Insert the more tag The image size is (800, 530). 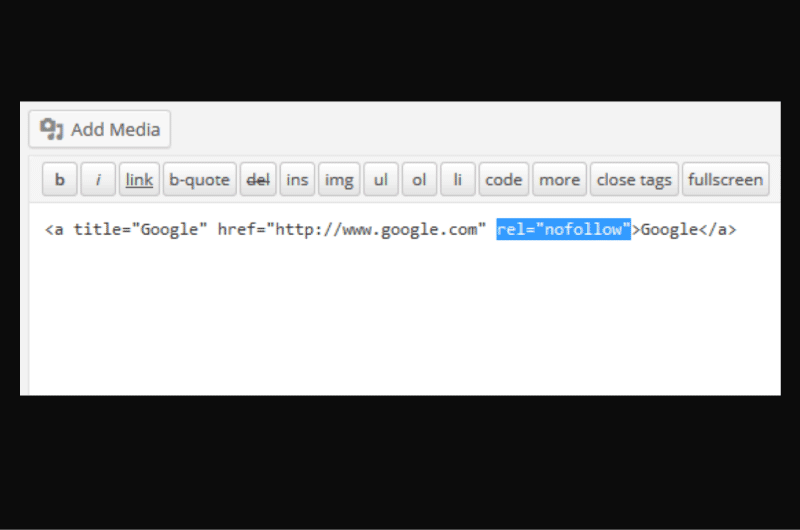(x=559, y=180)
